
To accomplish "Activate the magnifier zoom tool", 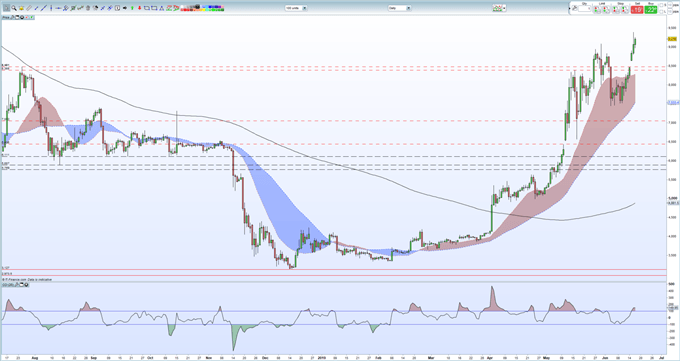I will point(14,8).
